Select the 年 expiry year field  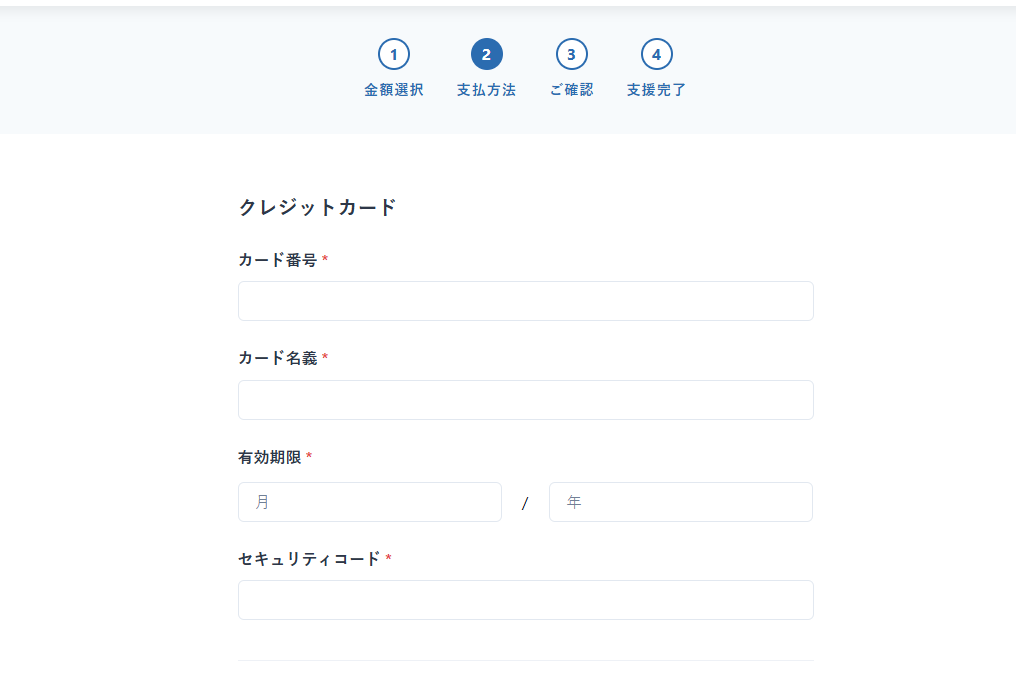[680, 502]
